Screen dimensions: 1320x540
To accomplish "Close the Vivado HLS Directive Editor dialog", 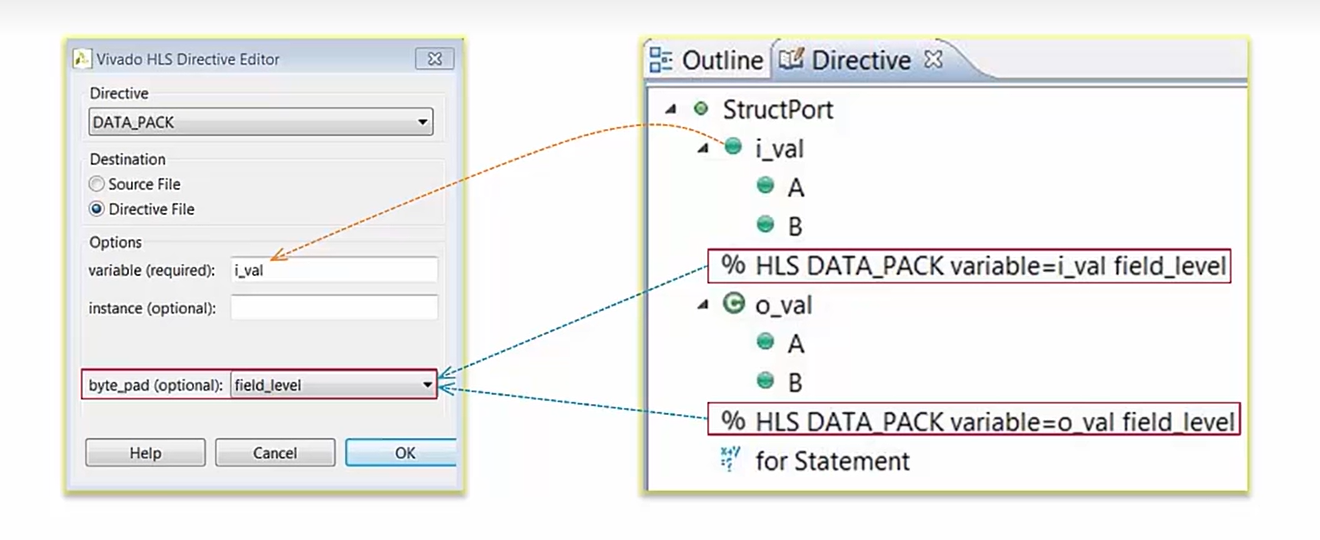I will 434,59.
